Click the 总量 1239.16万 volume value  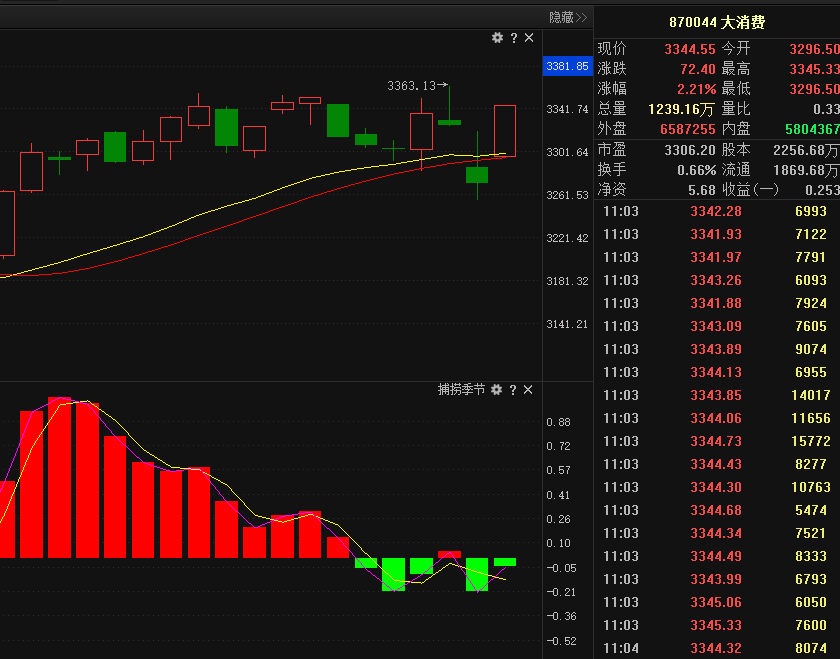pos(680,109)
